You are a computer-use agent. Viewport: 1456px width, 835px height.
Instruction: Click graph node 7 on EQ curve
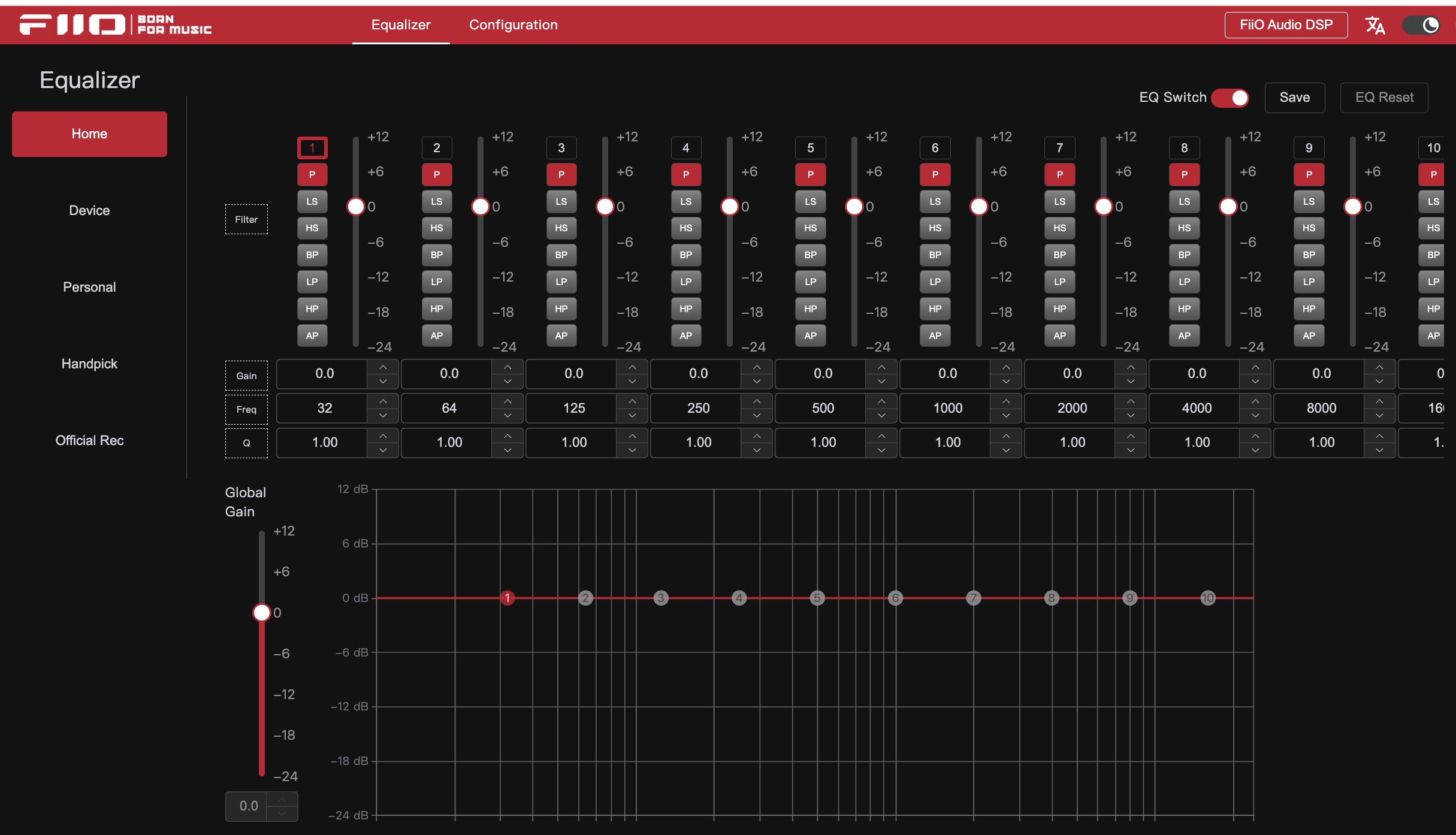pyautogui.click(x=974, y=598)
